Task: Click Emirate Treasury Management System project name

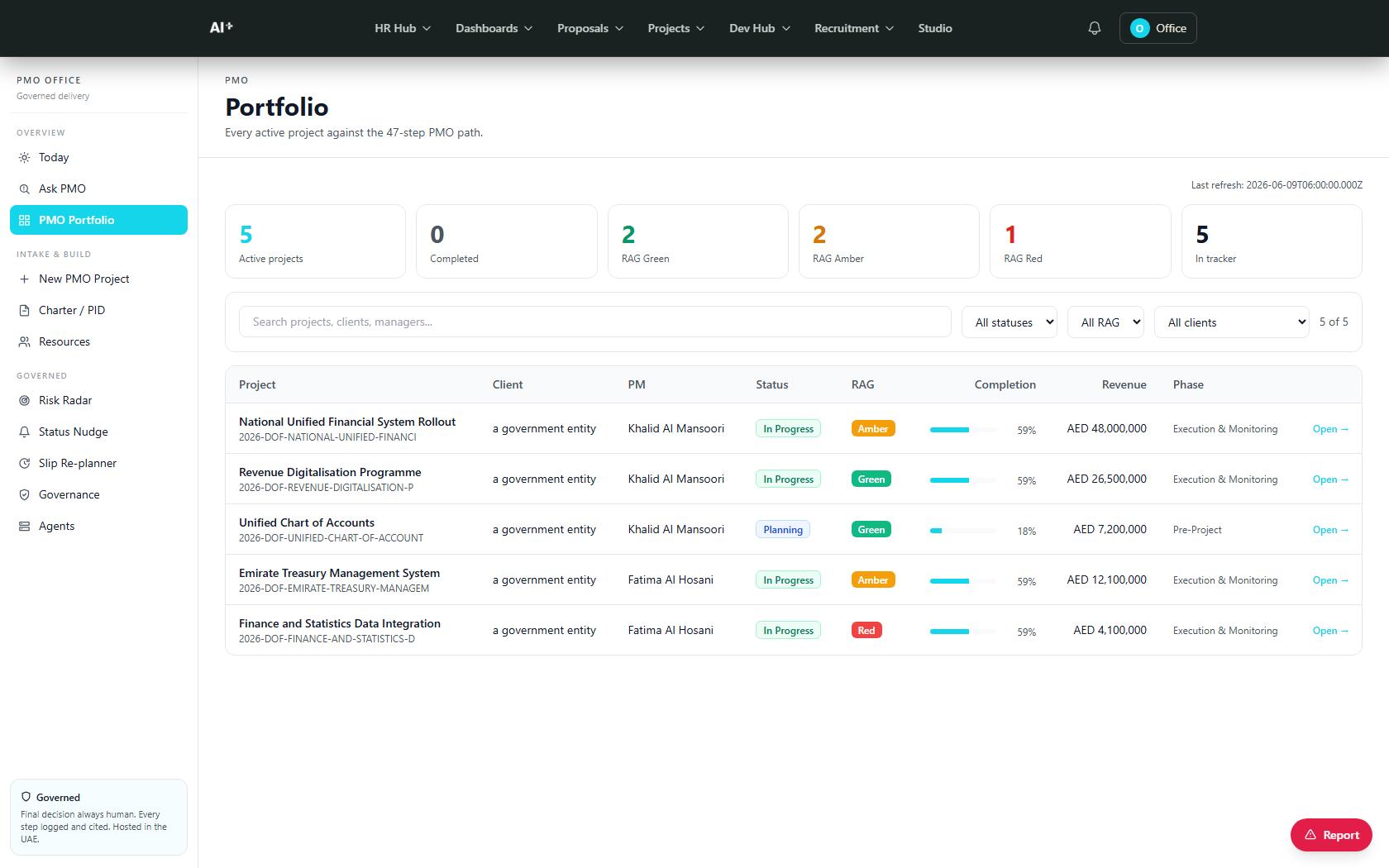Action: (339, 573)
